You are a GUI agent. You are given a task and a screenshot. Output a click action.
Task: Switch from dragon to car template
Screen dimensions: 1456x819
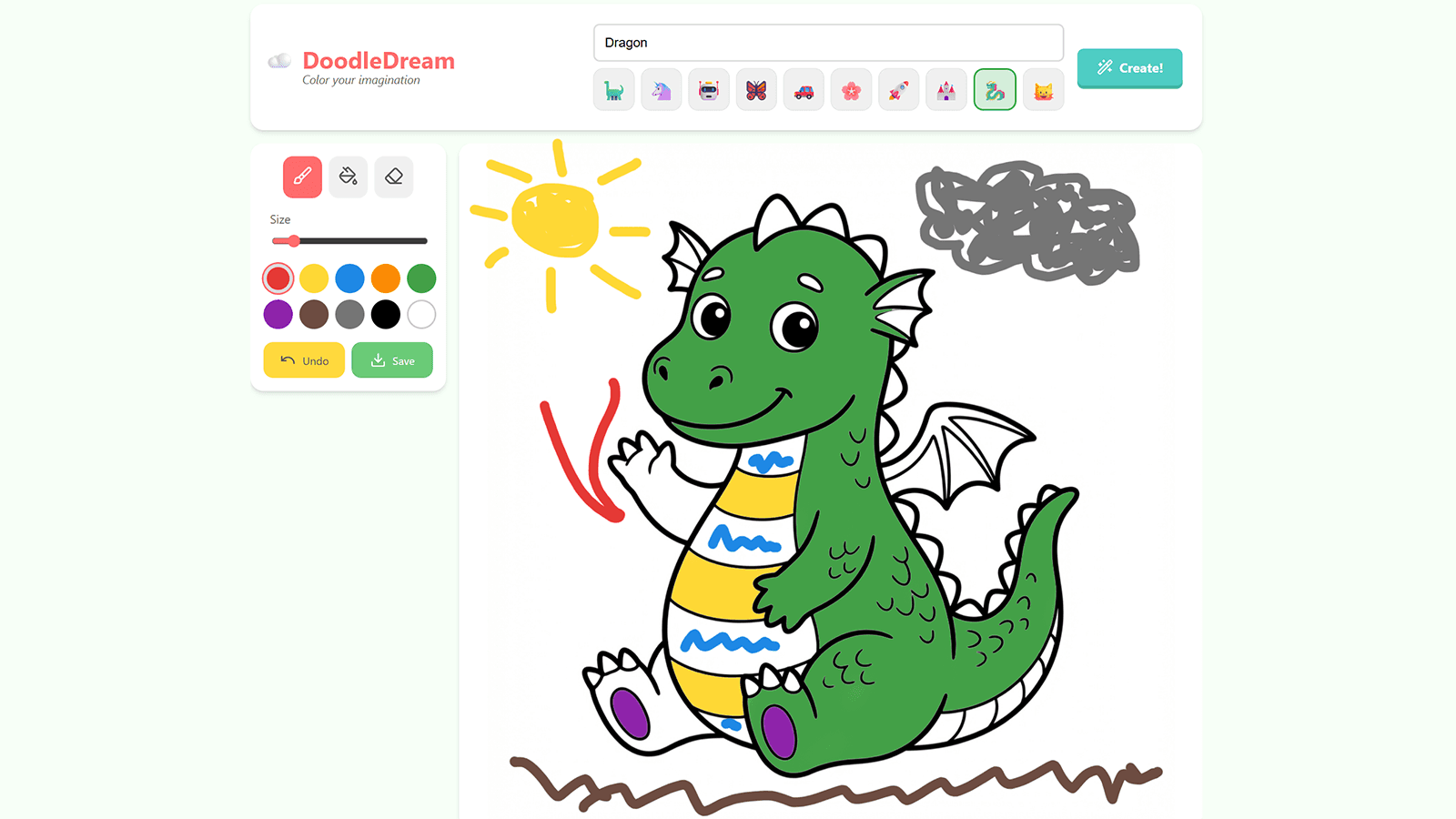click(x=804, y=89)
